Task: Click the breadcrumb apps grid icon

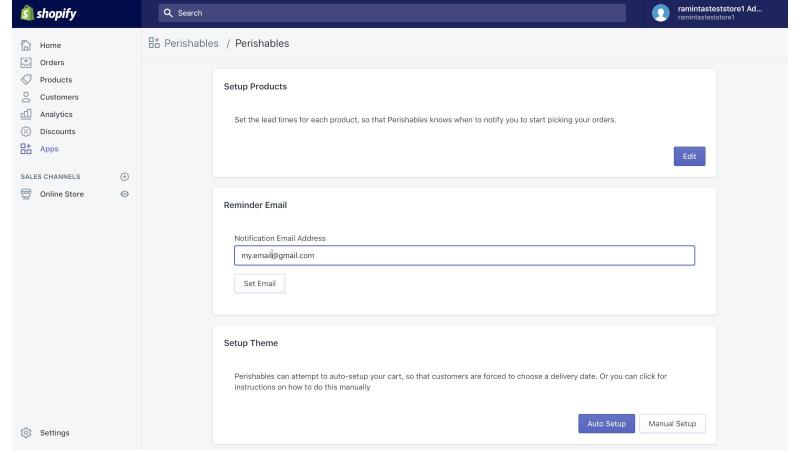Action: point(154,43)
